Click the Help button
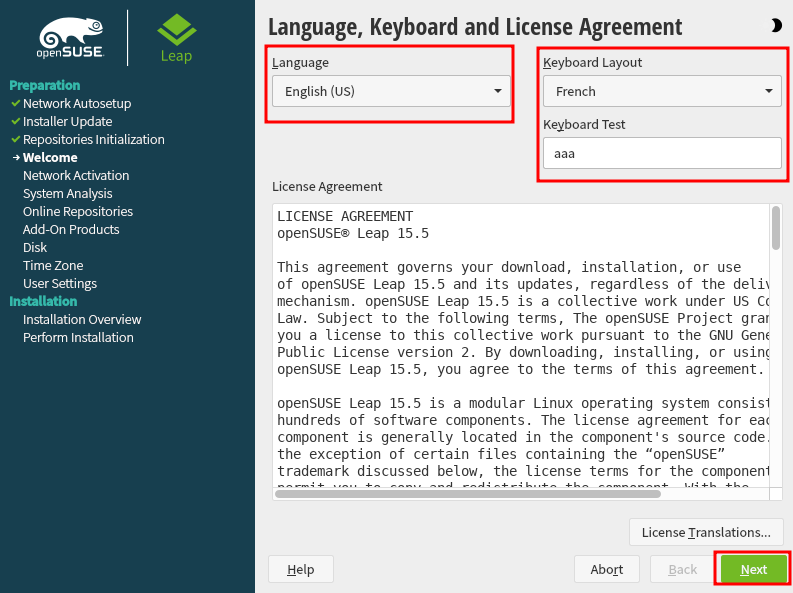 point(300,569)
